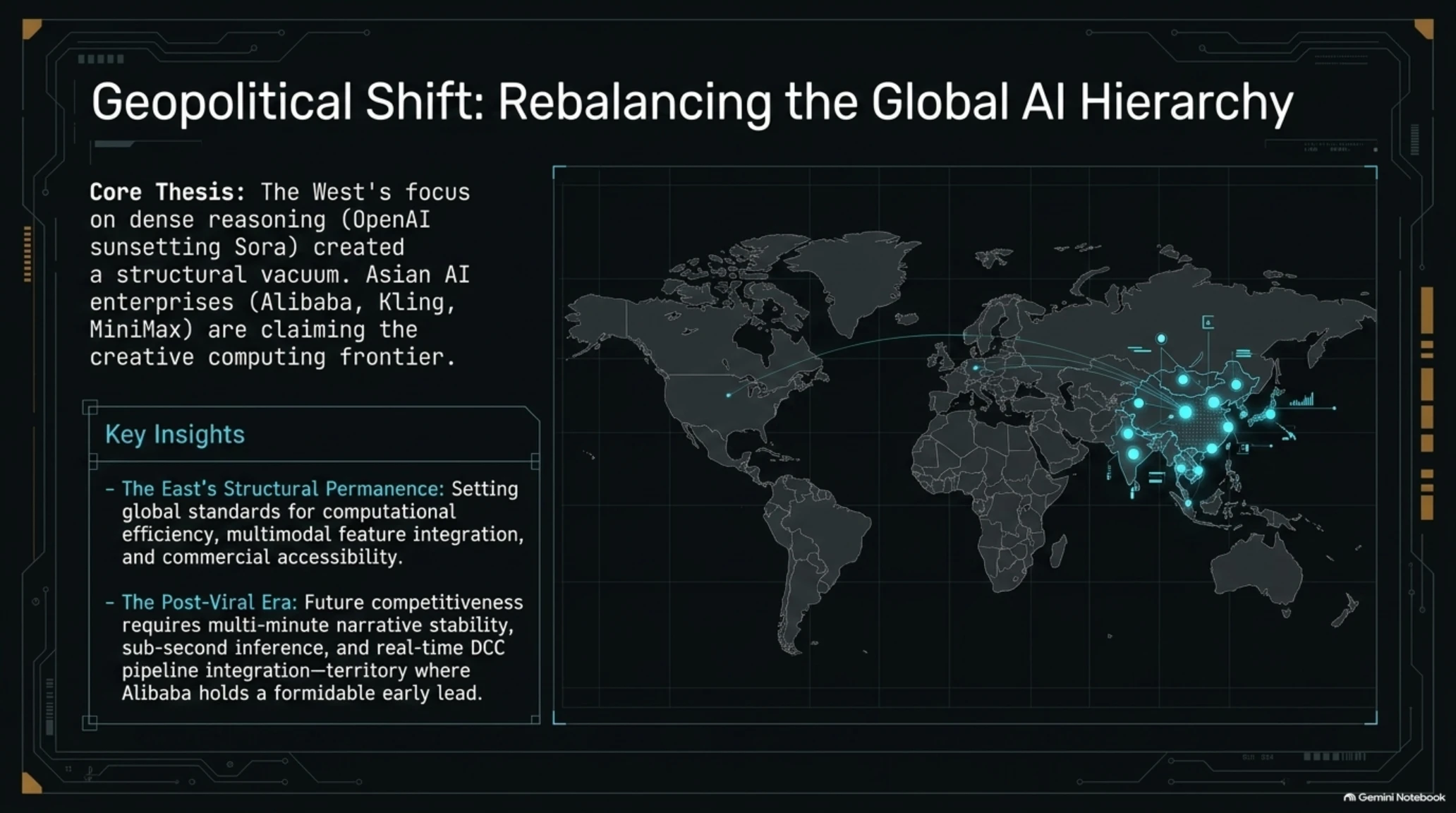Click the line "a structural vacuum. Asian AI"
Screen dimensions: 1456x813
pyautogui.click(x=279, y=275)
